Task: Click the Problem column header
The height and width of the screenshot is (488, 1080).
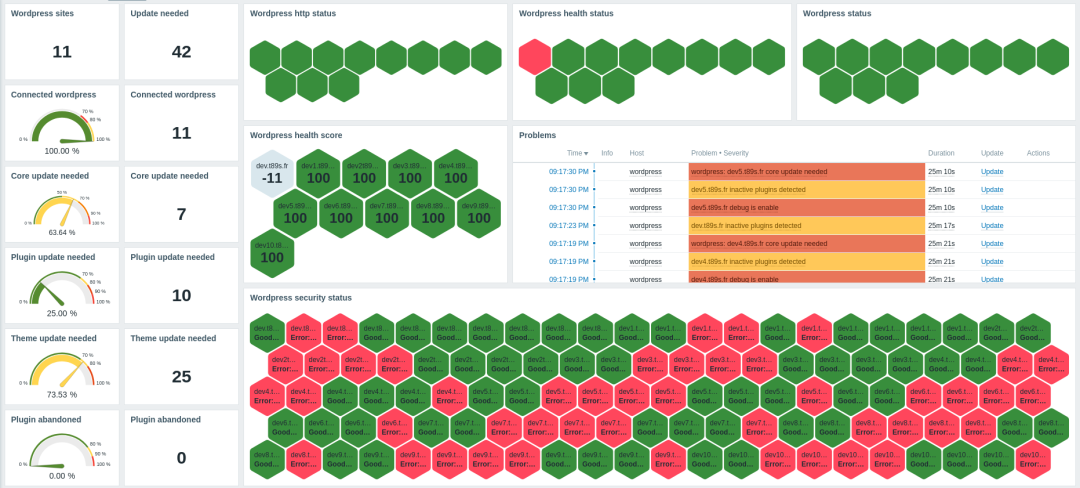Action: click(704, 153)
